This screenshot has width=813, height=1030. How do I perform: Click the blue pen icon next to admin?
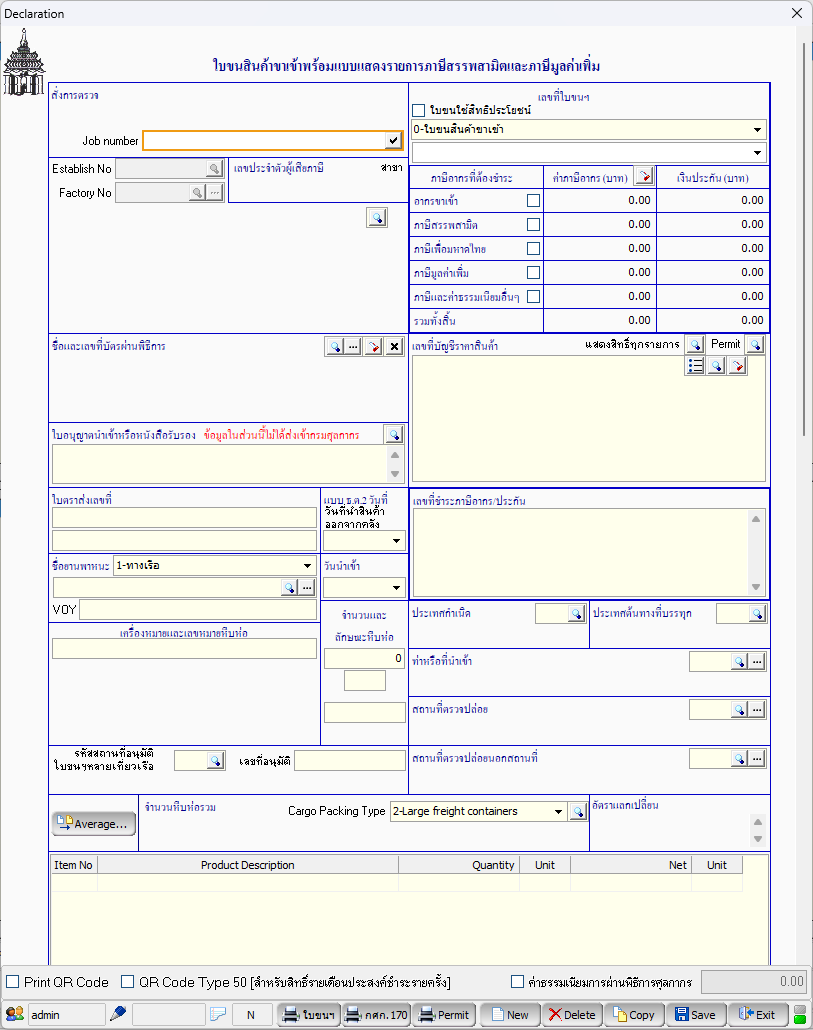pos(117,1014)
